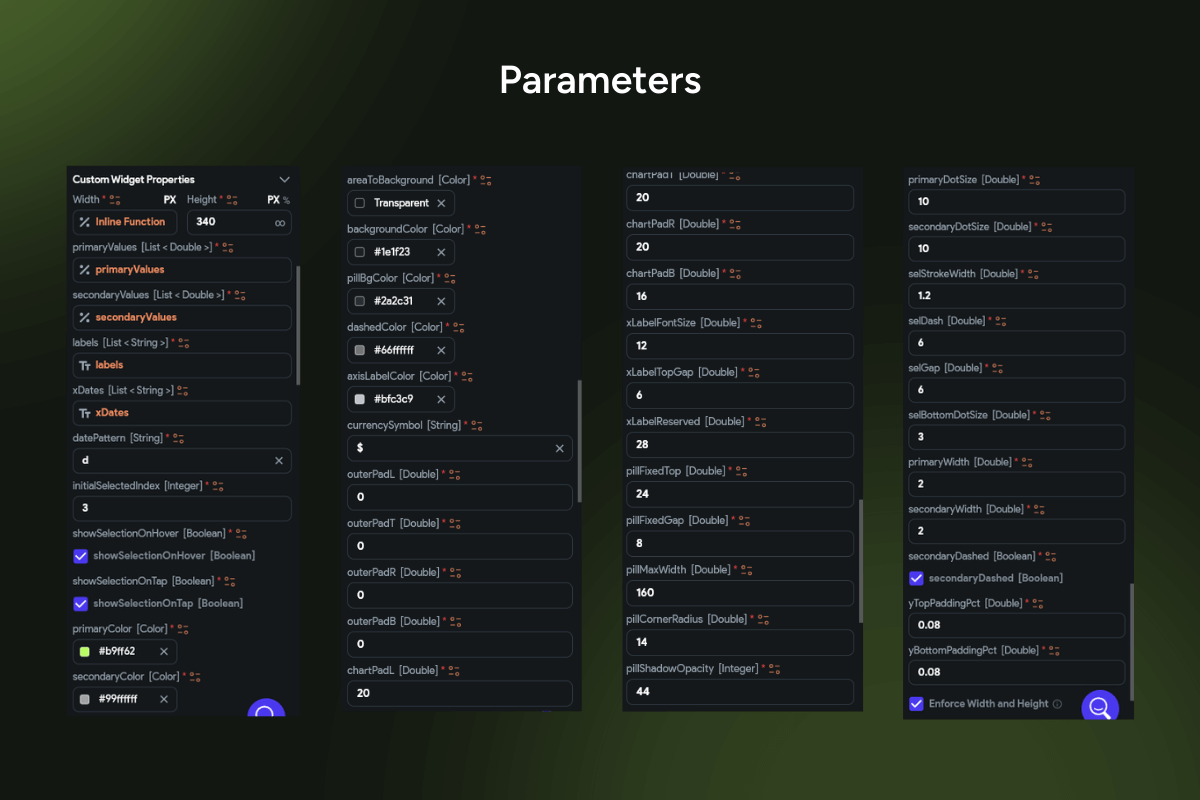Image resolution: width=1200 pixels, height=800 pixels.
Task: Click the variable binding icon beside Width
Action: 114,200
